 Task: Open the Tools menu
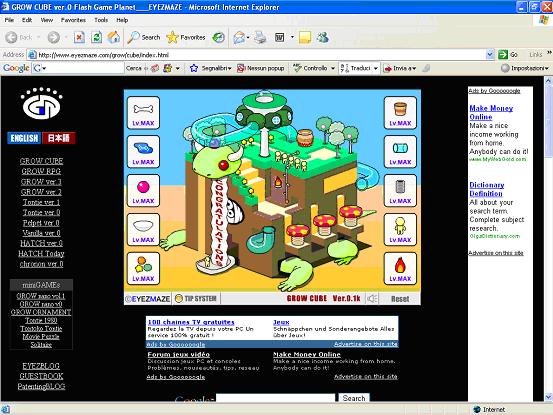tap(101, 20)
